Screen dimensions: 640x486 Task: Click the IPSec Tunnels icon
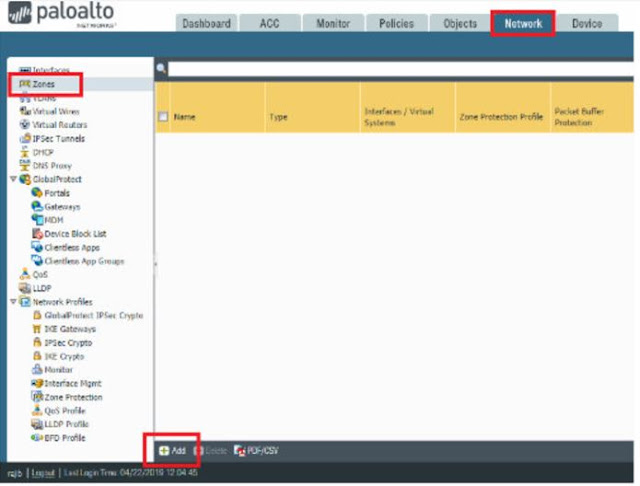(25, 138)
